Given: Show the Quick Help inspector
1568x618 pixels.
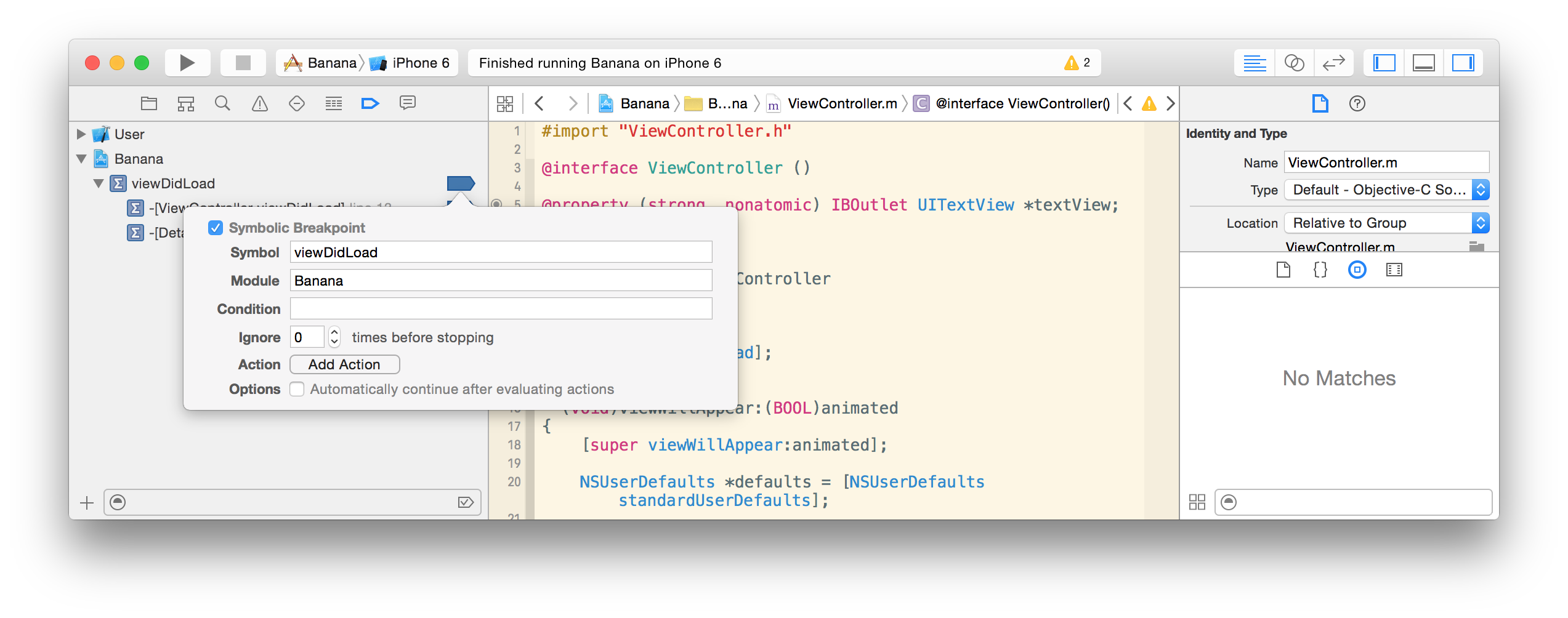Looking at the screenshot, I should 1357,103.
